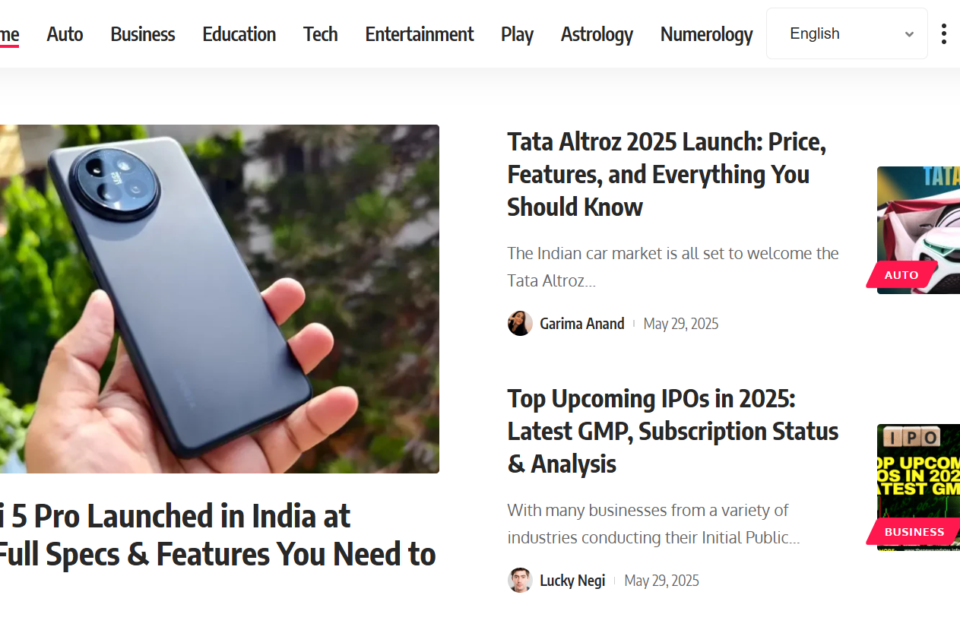
Task: Go to the Numerology section
Action: [x=707, y=34]
